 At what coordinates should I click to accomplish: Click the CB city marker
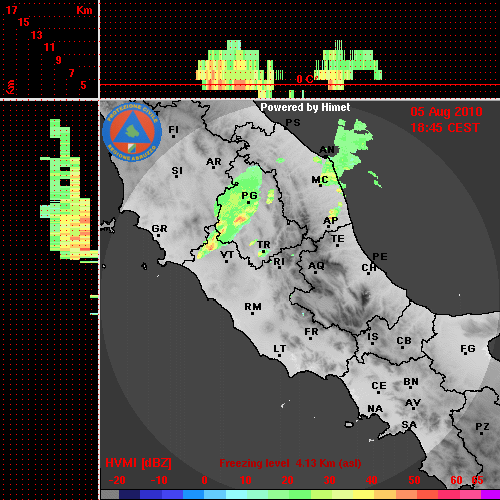pos(403,348)
